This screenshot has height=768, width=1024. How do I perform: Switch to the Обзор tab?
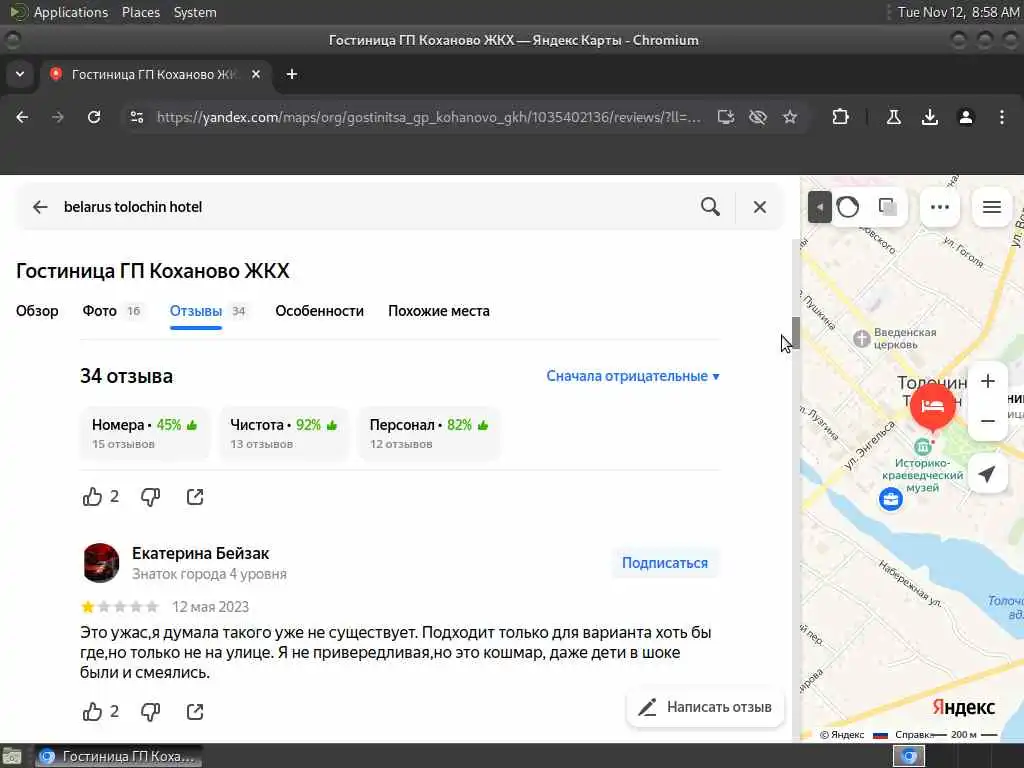37,311
